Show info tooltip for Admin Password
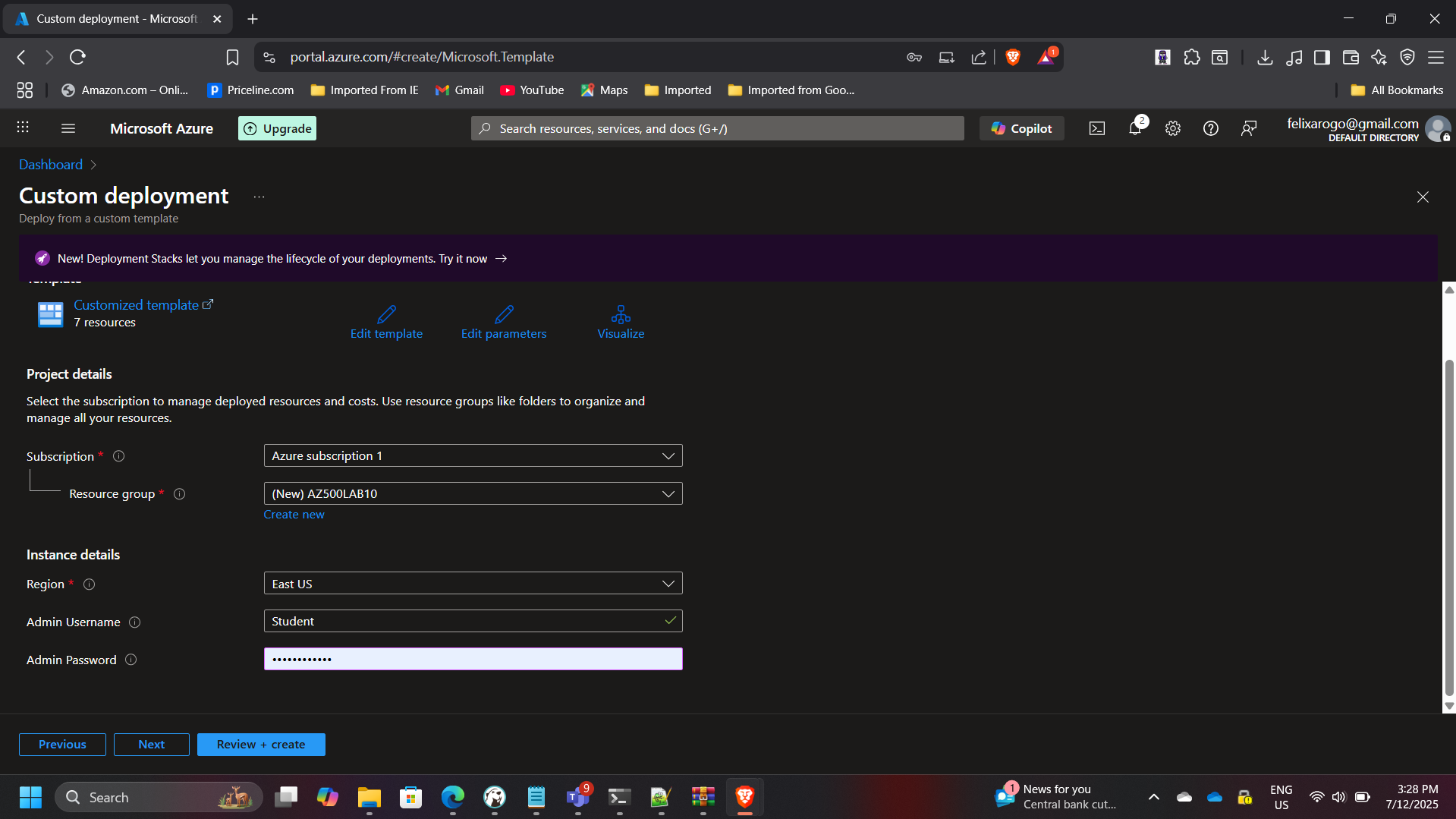The image size is (1456, 819). (131, 660)
